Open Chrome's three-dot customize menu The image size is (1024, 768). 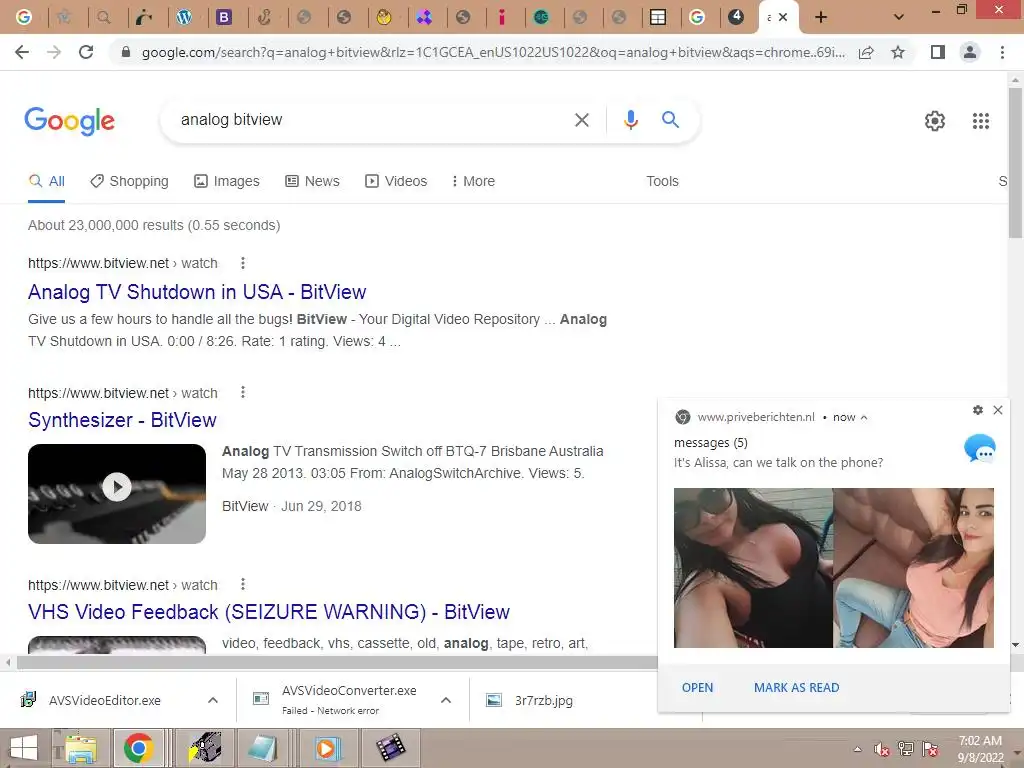coord(1002,52)
